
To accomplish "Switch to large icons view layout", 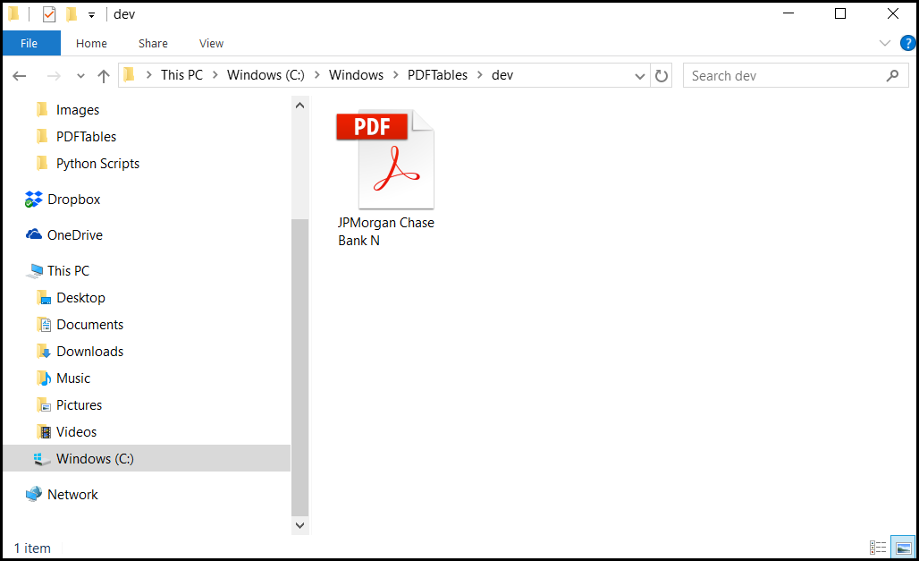I will click(903, 548).
